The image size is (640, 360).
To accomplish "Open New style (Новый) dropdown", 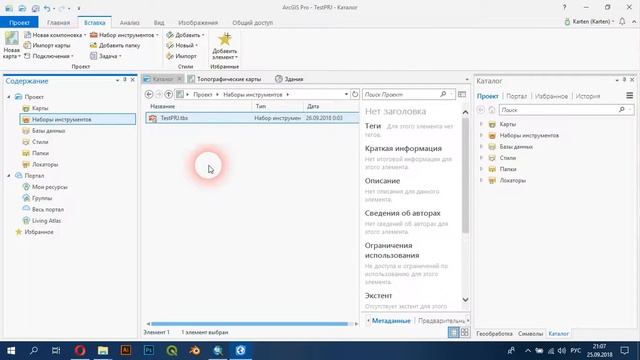I will [182, 45].
